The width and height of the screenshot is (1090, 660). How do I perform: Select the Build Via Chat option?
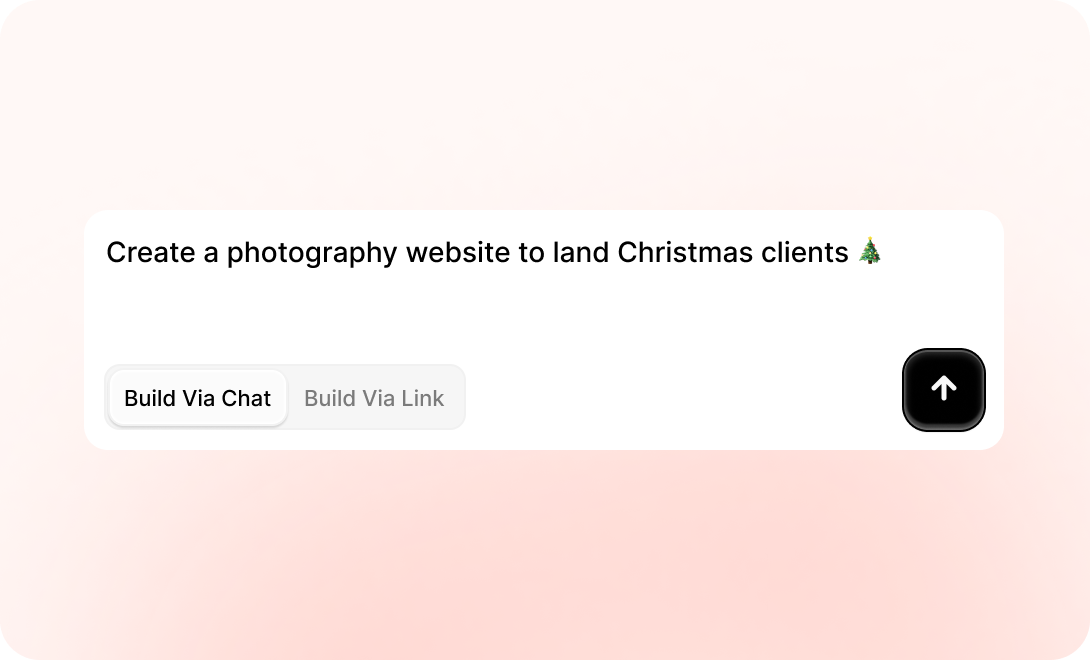pos(198,398)
